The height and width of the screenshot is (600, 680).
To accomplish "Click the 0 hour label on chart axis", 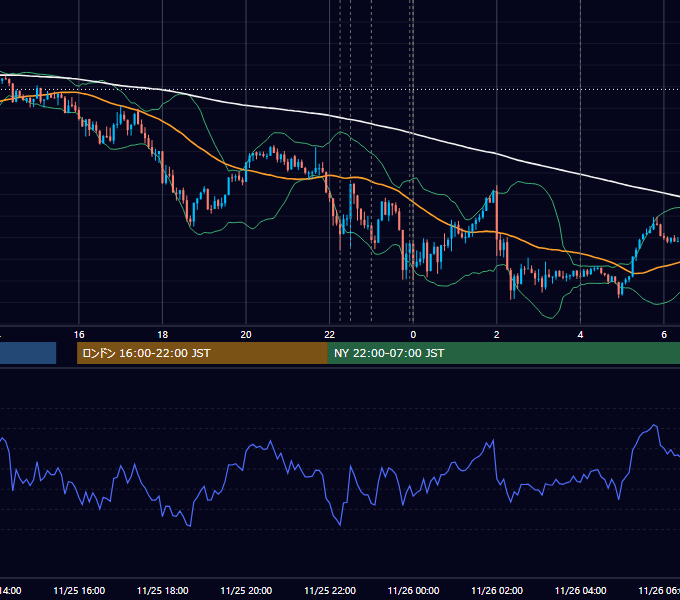I will point(413,335).
